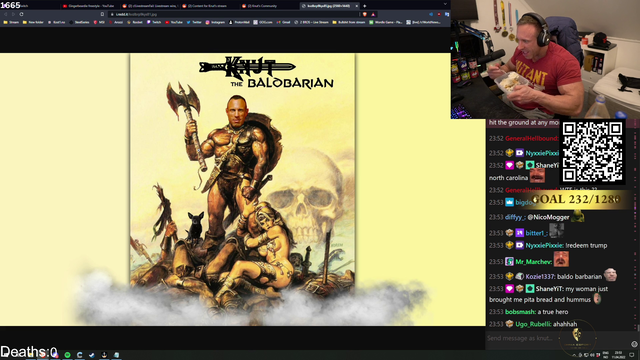Open the Twitch bookmark

(x=154, y=22)
